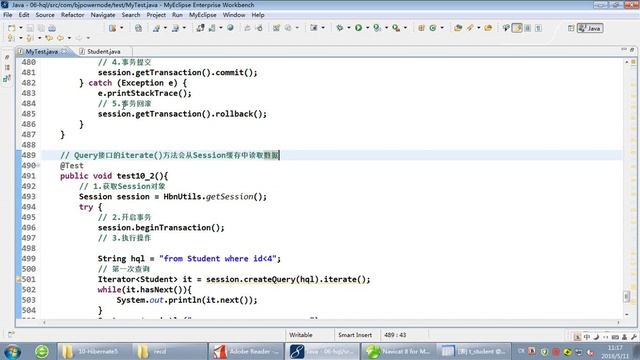Expand the Forward navigation history dropdown
The image size is (640, 360).
(88, 38)
